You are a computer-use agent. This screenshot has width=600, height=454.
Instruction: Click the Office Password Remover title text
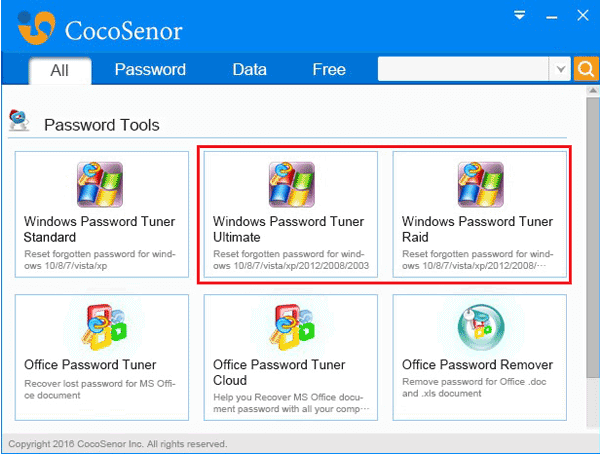[477, 364]
